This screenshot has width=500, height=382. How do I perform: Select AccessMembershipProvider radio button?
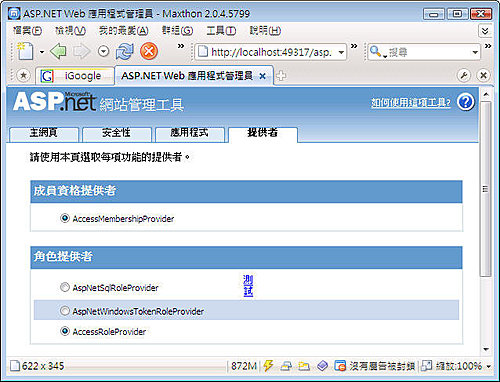65,218
